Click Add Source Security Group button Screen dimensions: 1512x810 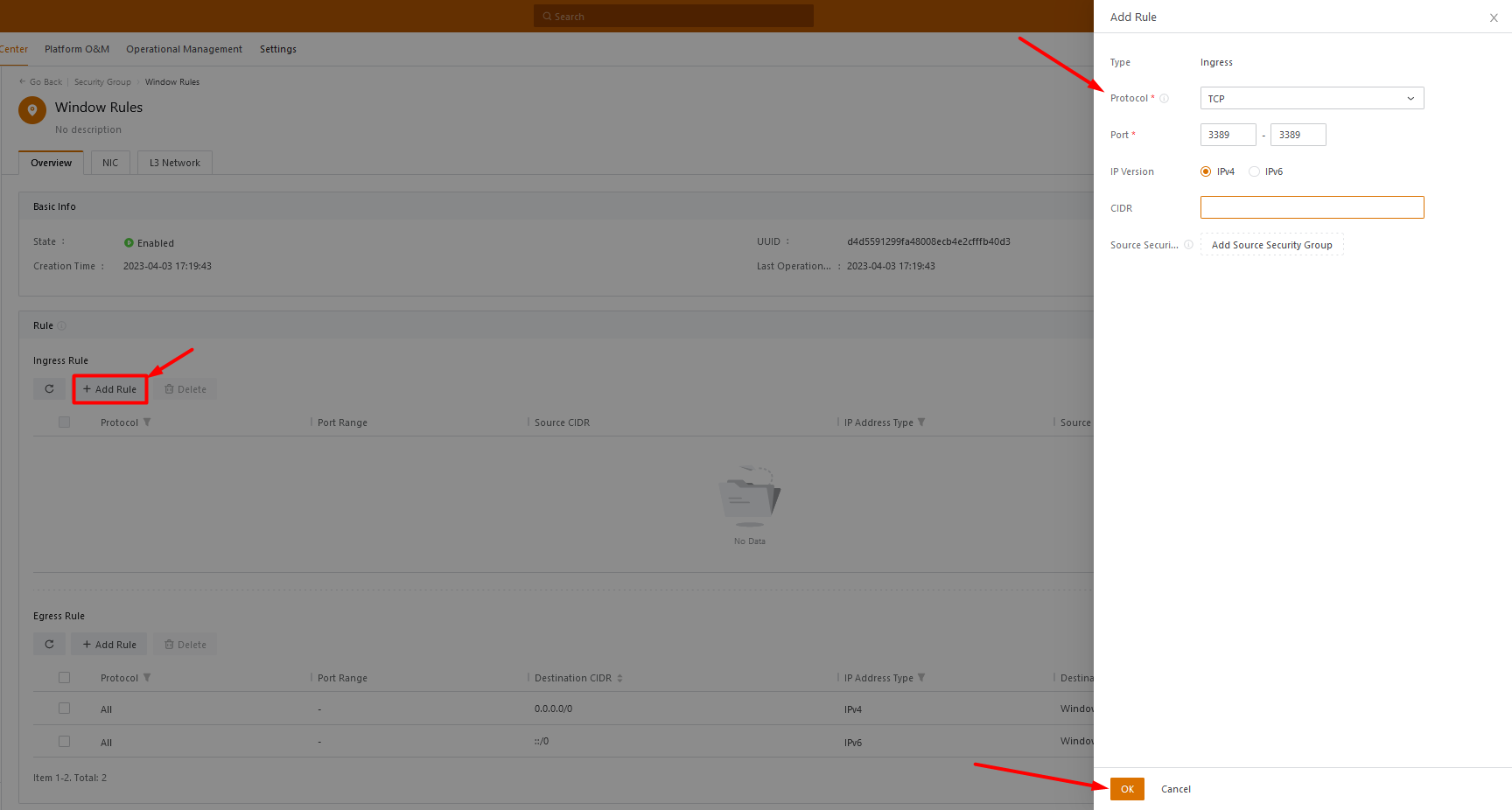click(1271, 245)
